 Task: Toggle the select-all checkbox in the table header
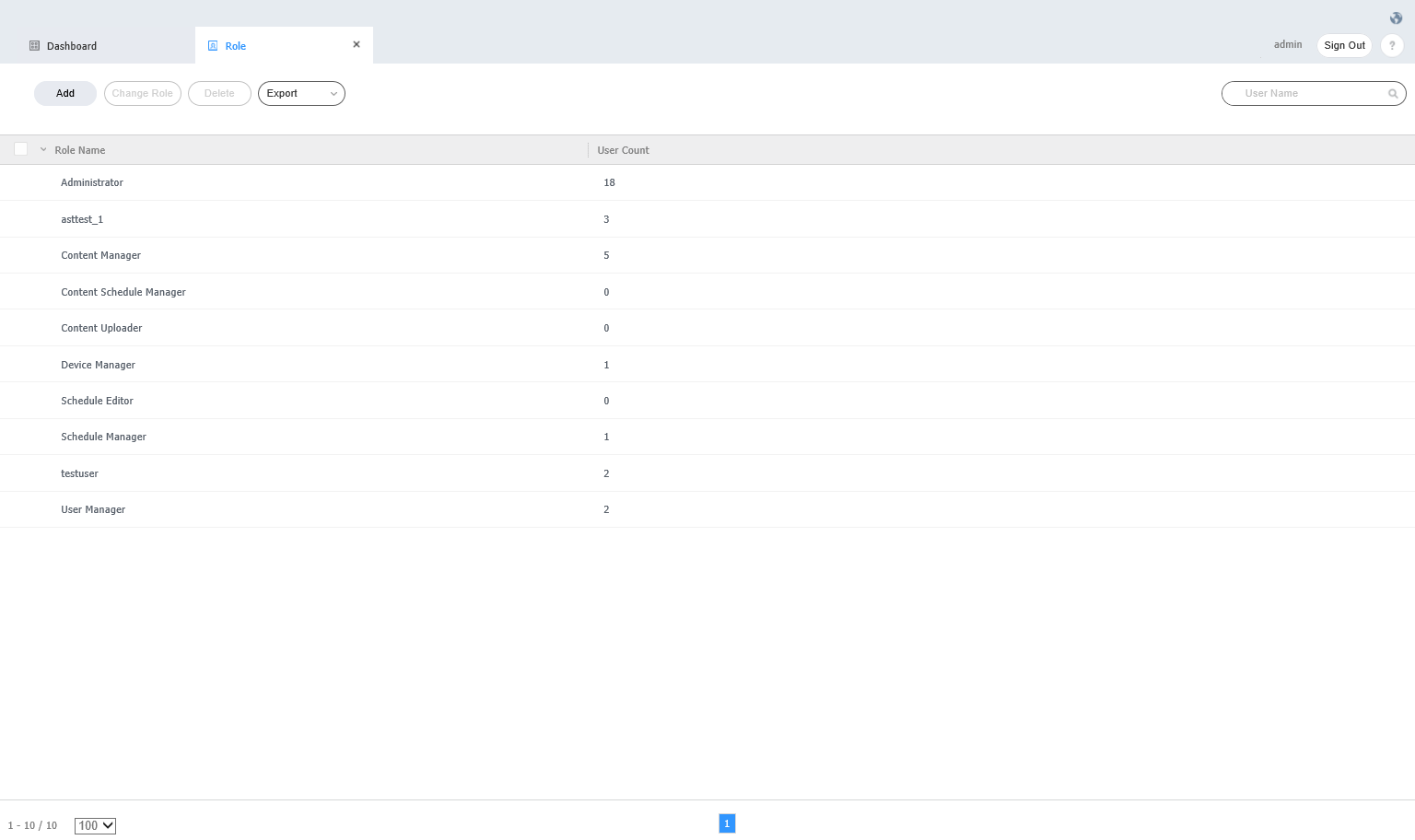click(20, 148)
